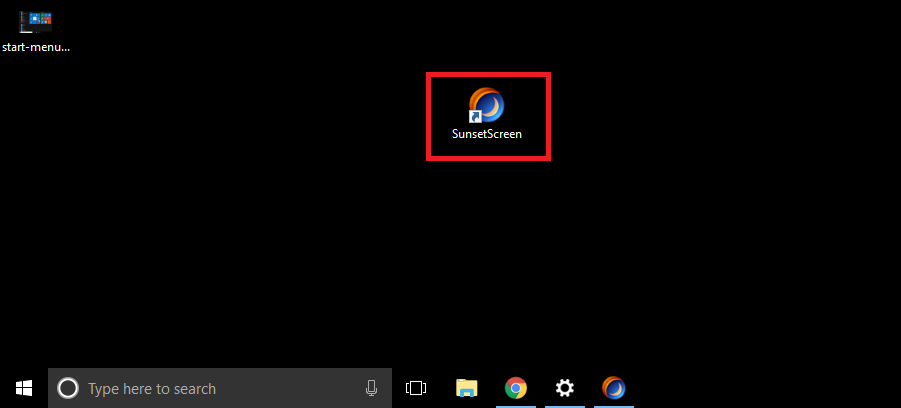Image resolution: width=901 pixels, height=408 pixels.
Task: Click the Task View taskbar icon
Action: pyautogui.click(x=416, y=388)
